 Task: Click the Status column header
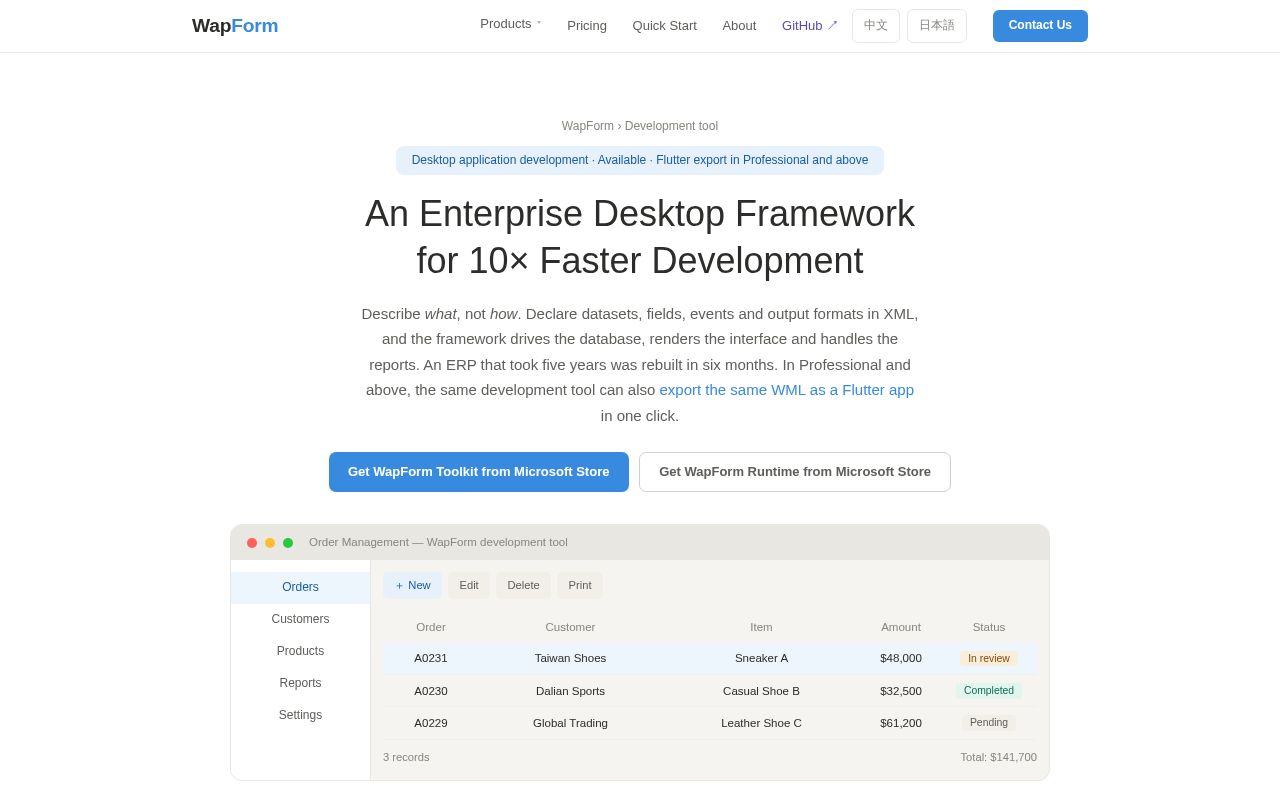[989, 628]
